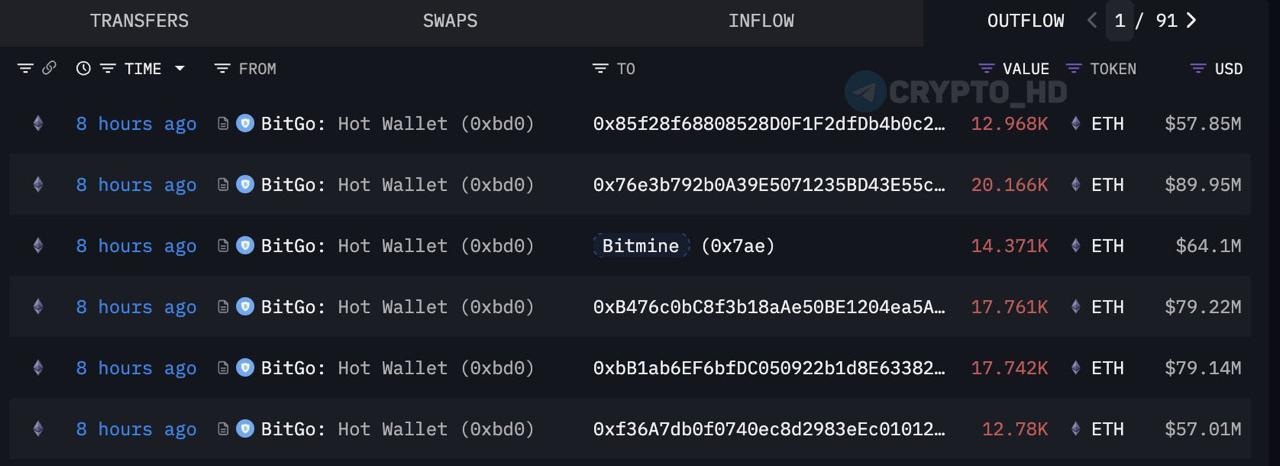Click Ethereum icon on the Bitmine row

[x=38, y=246]
